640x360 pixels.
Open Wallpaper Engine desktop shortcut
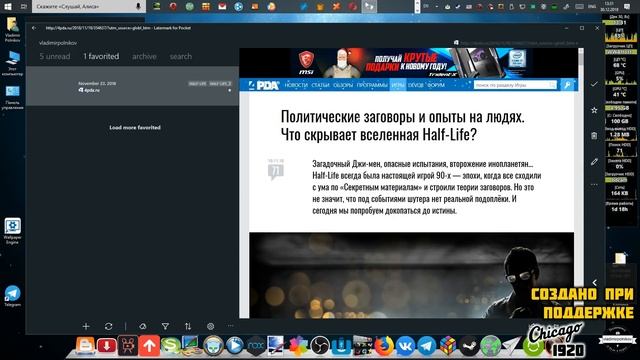12,231
